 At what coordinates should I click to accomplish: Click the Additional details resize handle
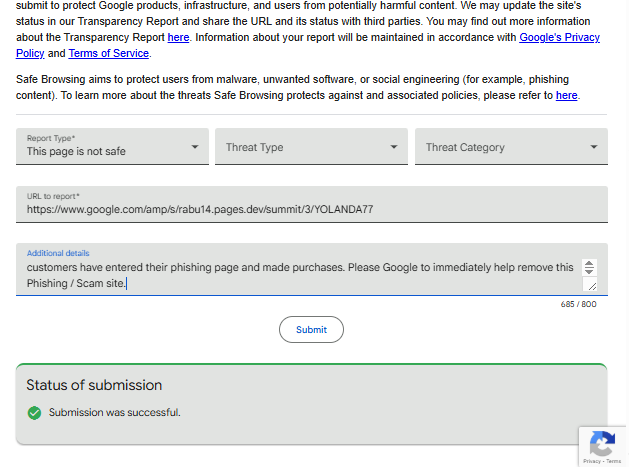coord(591,286)
